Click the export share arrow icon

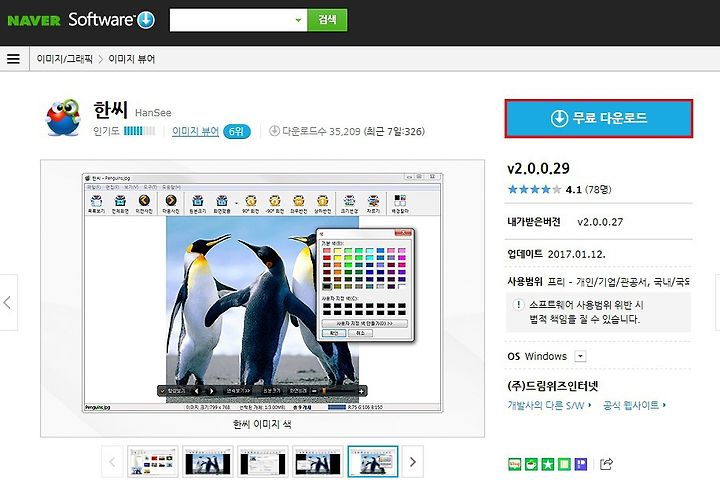(x=606, y=464)
